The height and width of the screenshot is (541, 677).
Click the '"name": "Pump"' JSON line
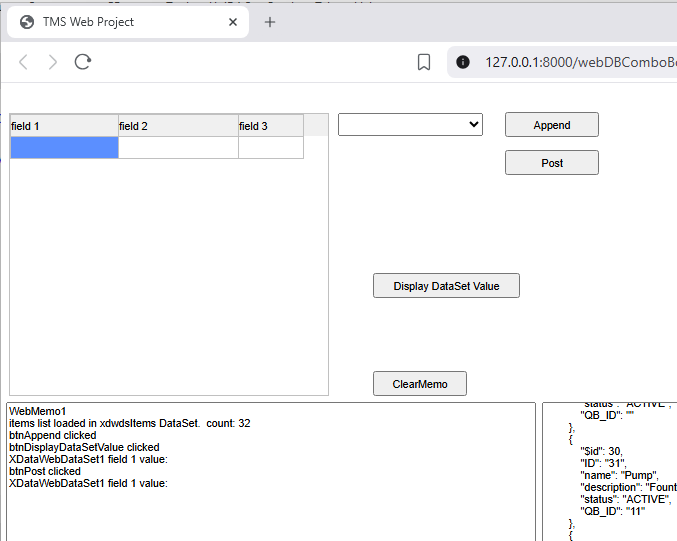click(620, 475)
